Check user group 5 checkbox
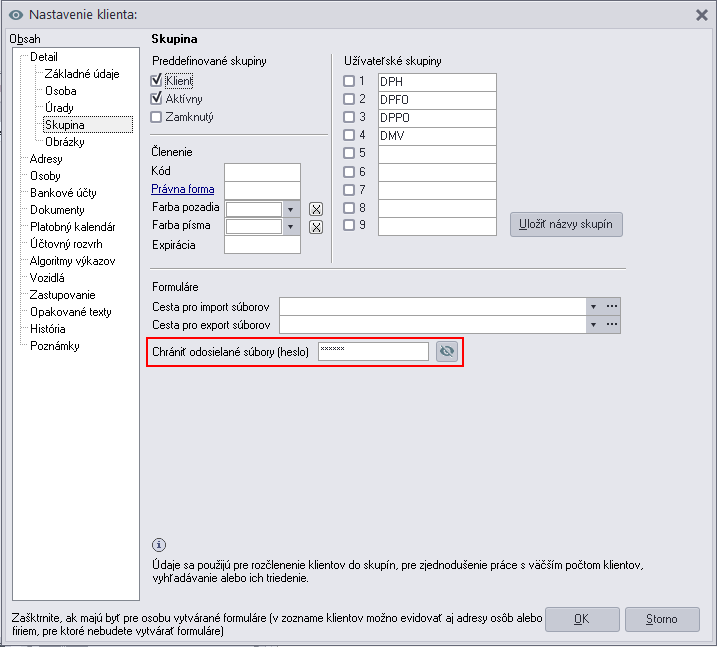This screenshot has width=717, height=647. click(349, 153)
